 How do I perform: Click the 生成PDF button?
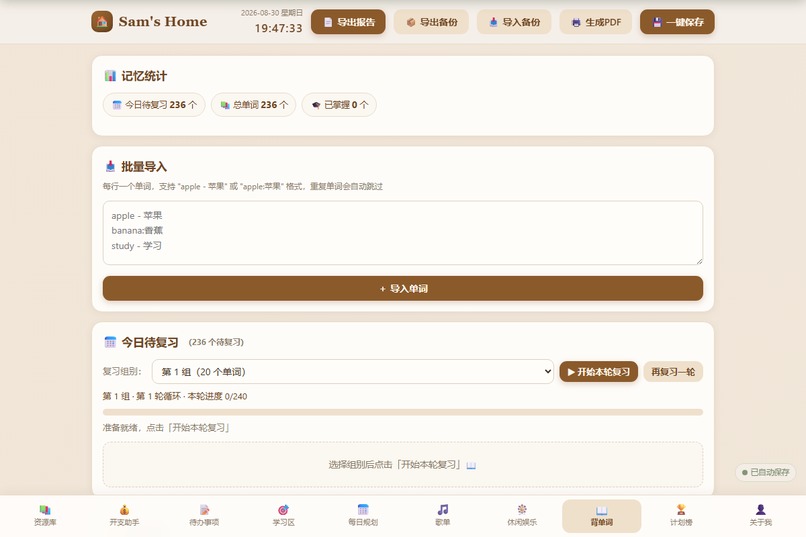(596, 22)
